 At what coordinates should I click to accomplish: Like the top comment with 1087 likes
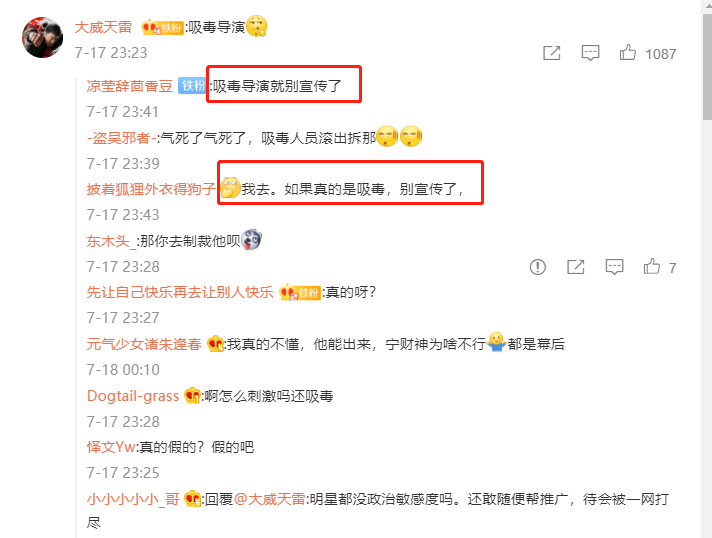[628, 53]
